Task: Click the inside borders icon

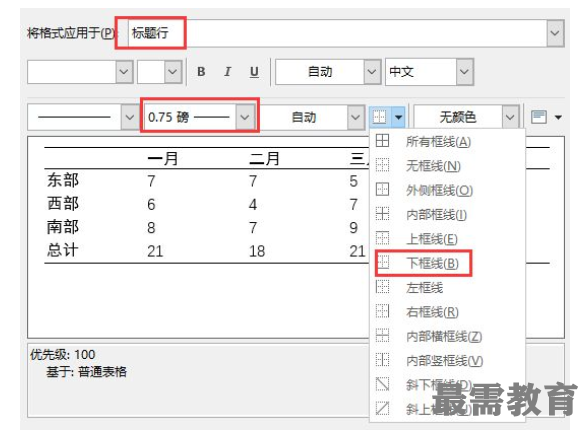Action: pyautogui.click(x=382, y=214)
